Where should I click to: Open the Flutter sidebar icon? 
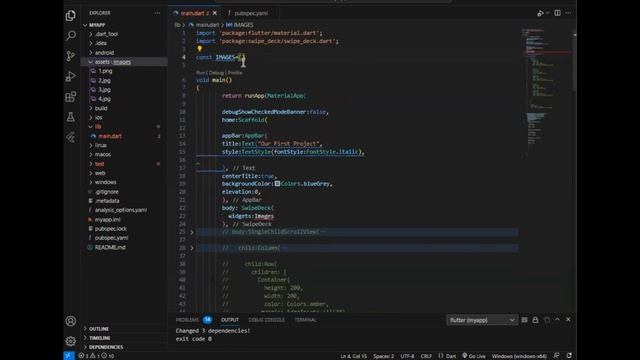point(71,138)
